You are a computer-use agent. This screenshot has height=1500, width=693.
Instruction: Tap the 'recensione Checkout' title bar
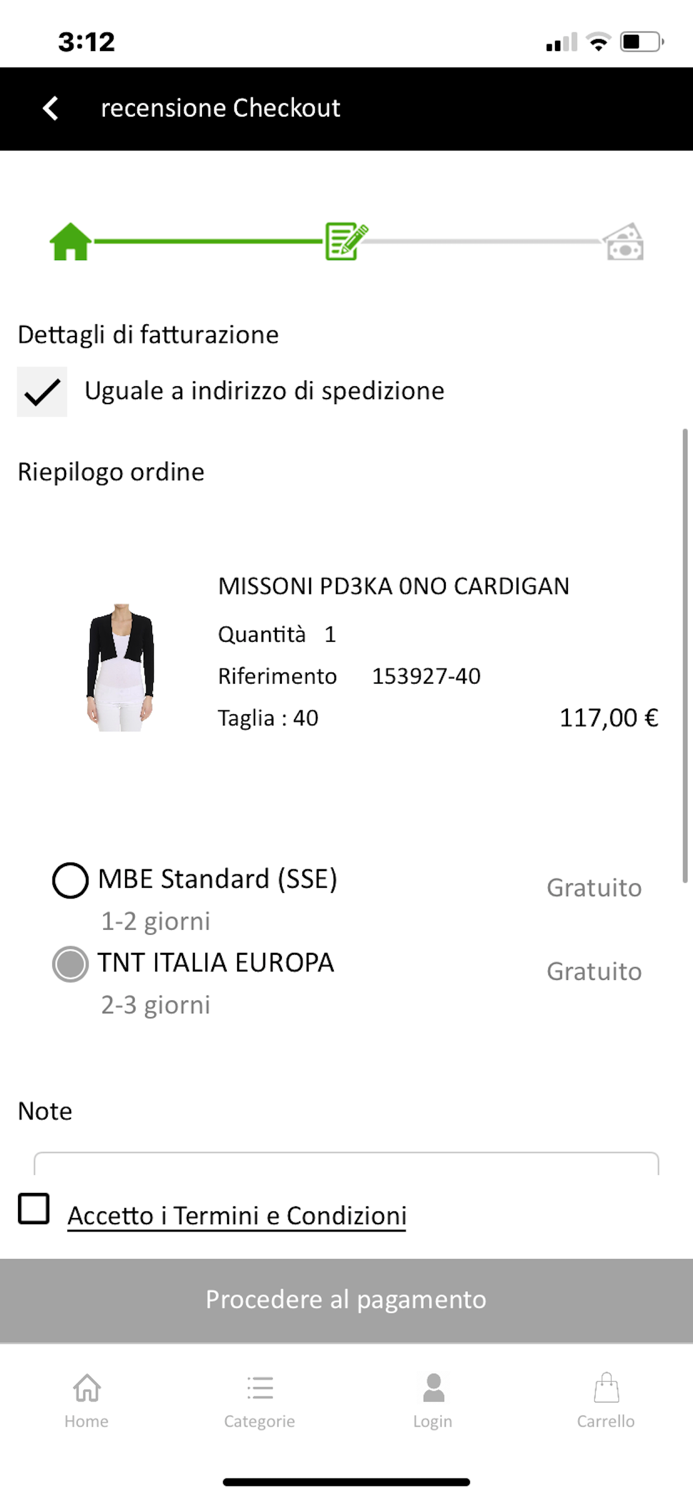pyautogui.click(x=220, y=107)
